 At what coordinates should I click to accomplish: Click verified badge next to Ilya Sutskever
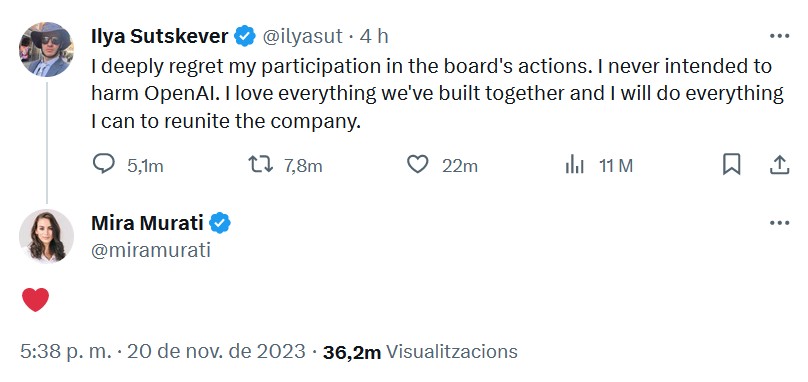click(x=245, y=37)
